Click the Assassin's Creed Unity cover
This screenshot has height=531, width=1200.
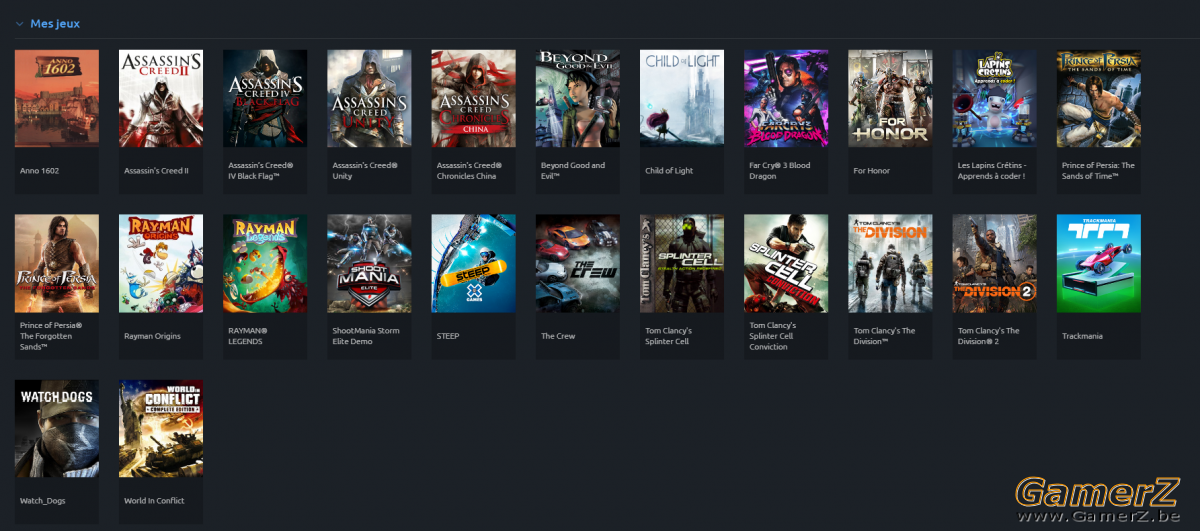coord(369,99)
